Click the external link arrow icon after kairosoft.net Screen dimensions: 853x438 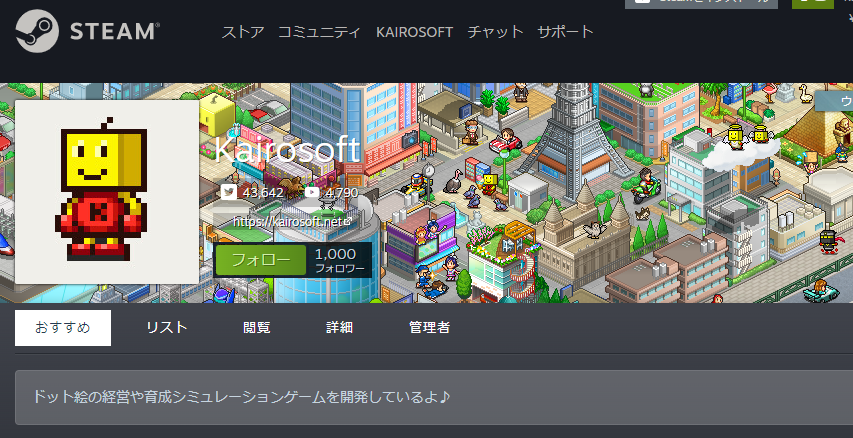tap(348, 221)
